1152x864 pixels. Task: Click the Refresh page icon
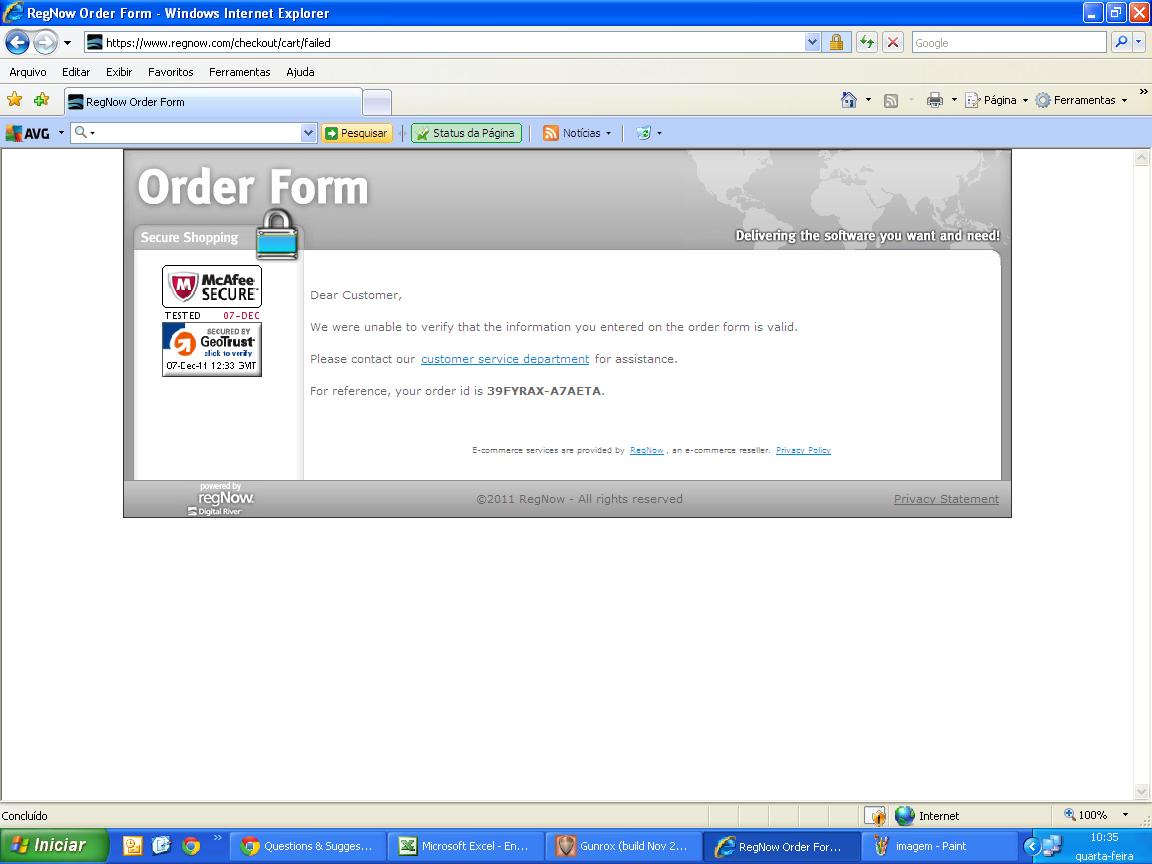(x=866, y=42)
